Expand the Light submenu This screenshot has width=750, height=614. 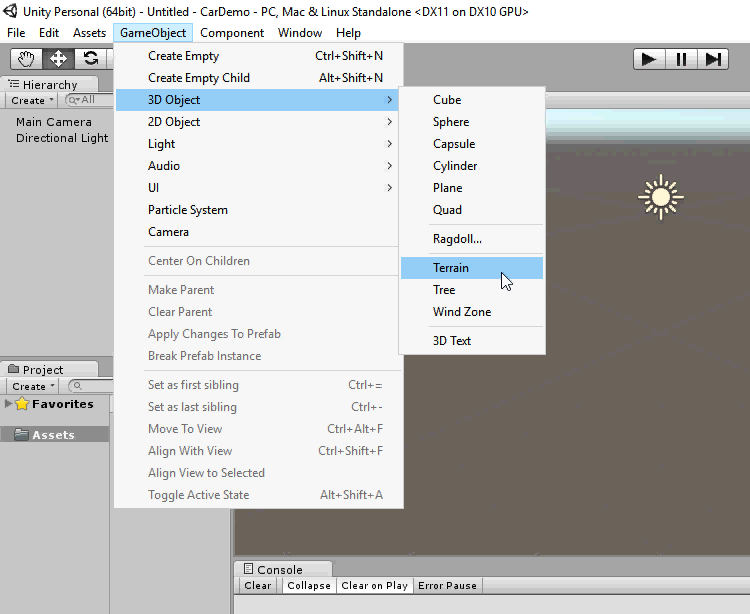[x=257, y=144]
